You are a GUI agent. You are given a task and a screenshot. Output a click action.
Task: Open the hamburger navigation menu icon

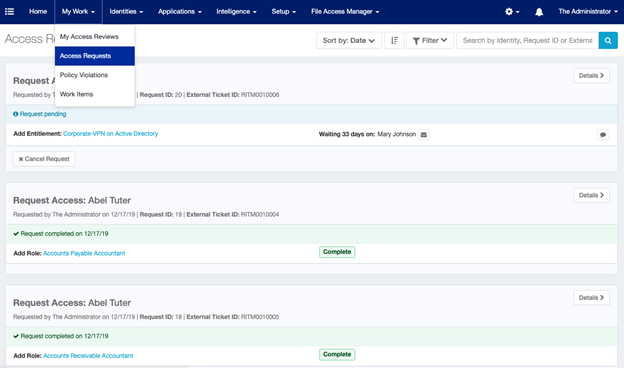click(x=9, y=12)
